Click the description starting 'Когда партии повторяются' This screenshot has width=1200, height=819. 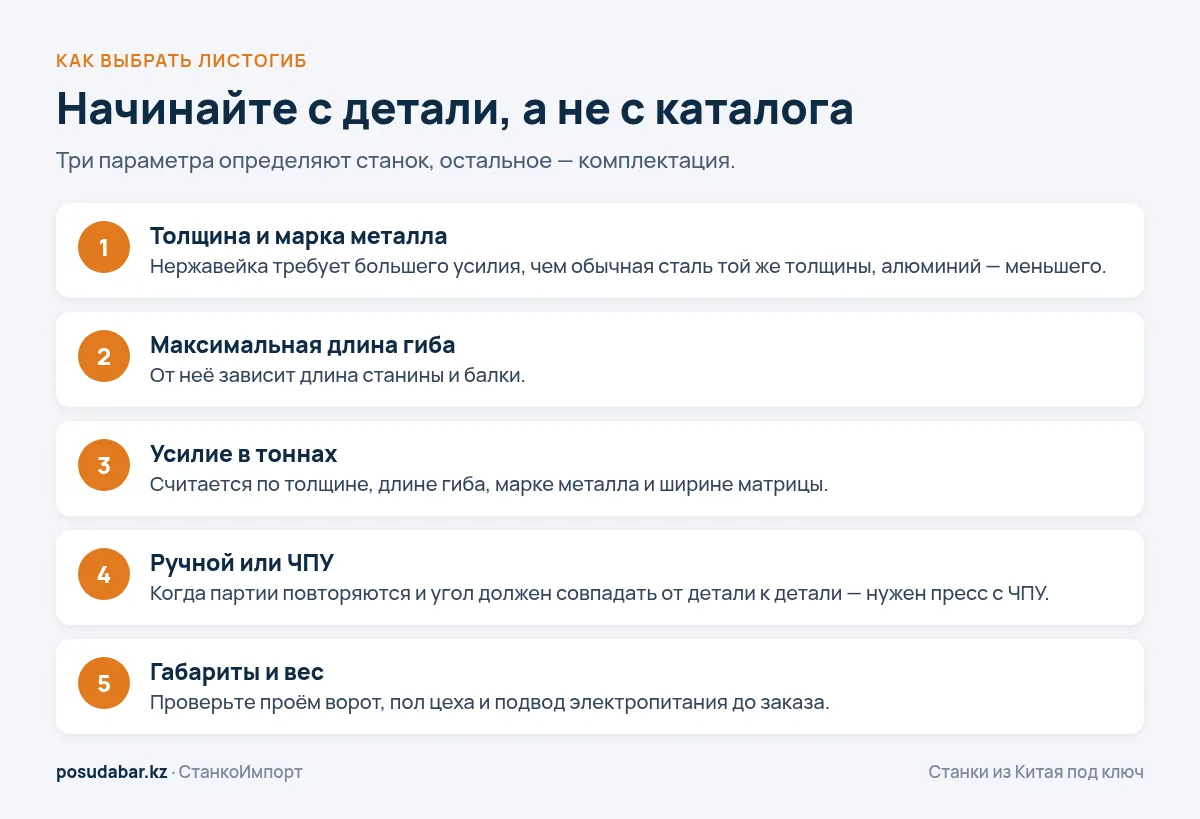[599, 594]
